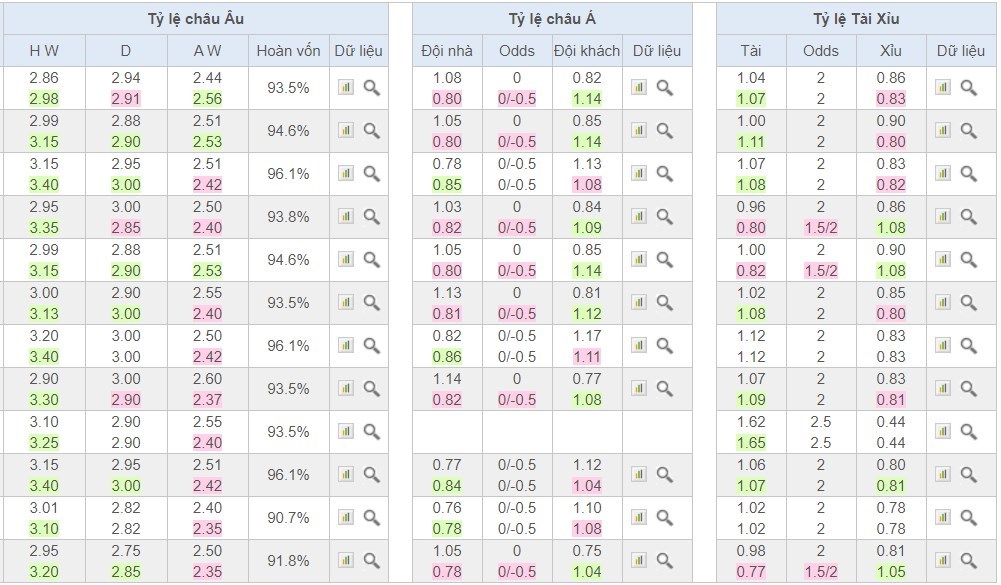Open chart icon in Tài Xỉu row with Tài 1.62

tap(942, 432)
